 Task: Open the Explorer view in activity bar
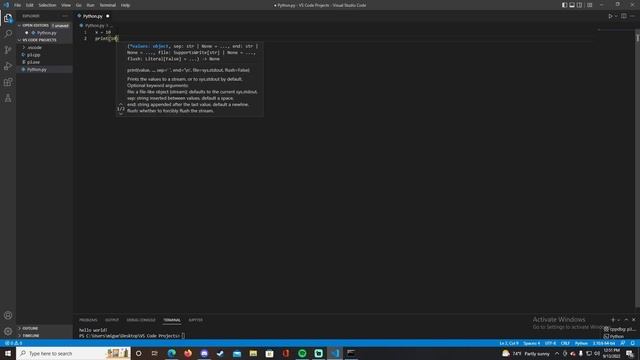coord(8,18)
